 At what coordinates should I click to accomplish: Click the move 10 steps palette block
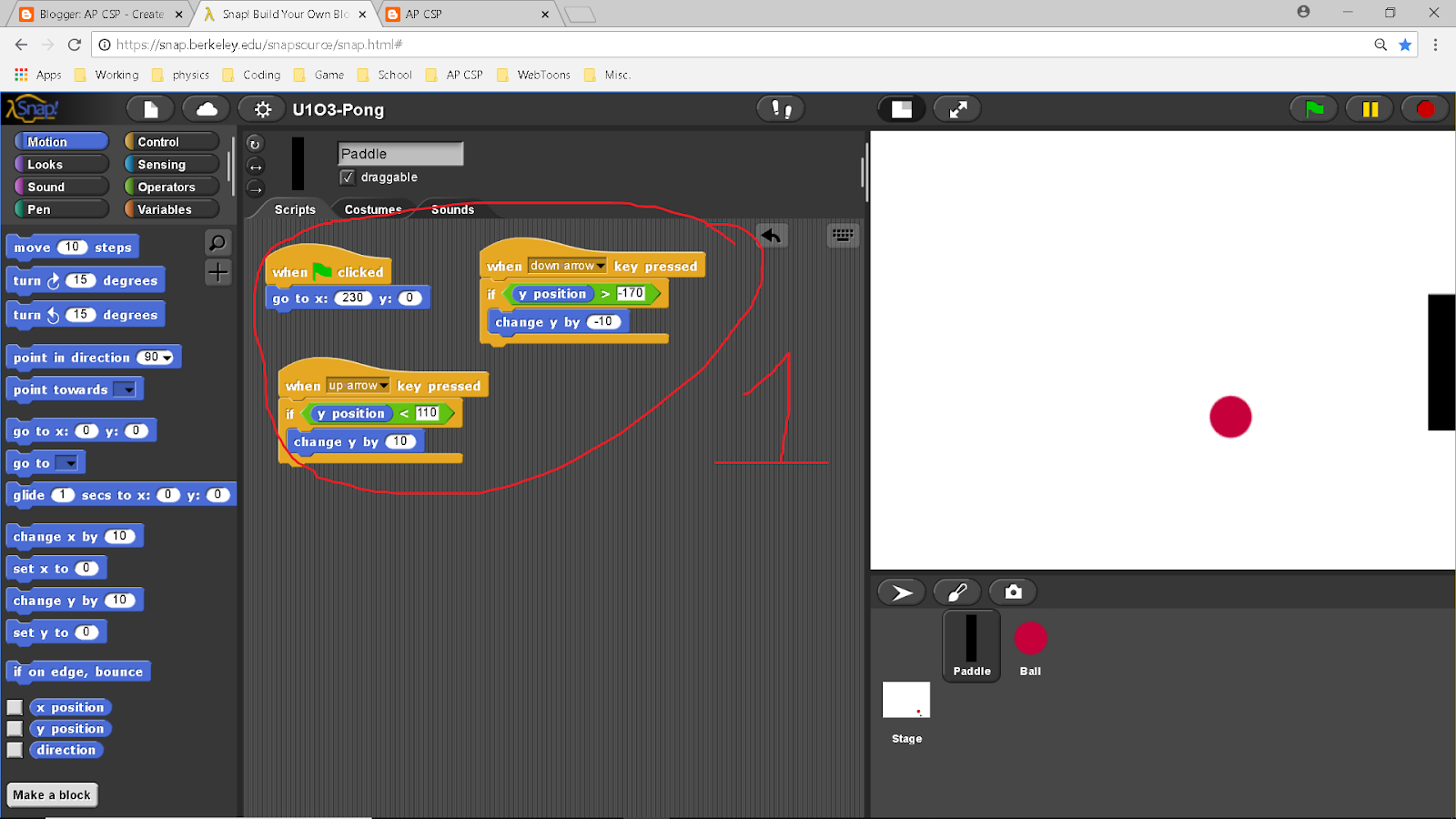(73, 248)
